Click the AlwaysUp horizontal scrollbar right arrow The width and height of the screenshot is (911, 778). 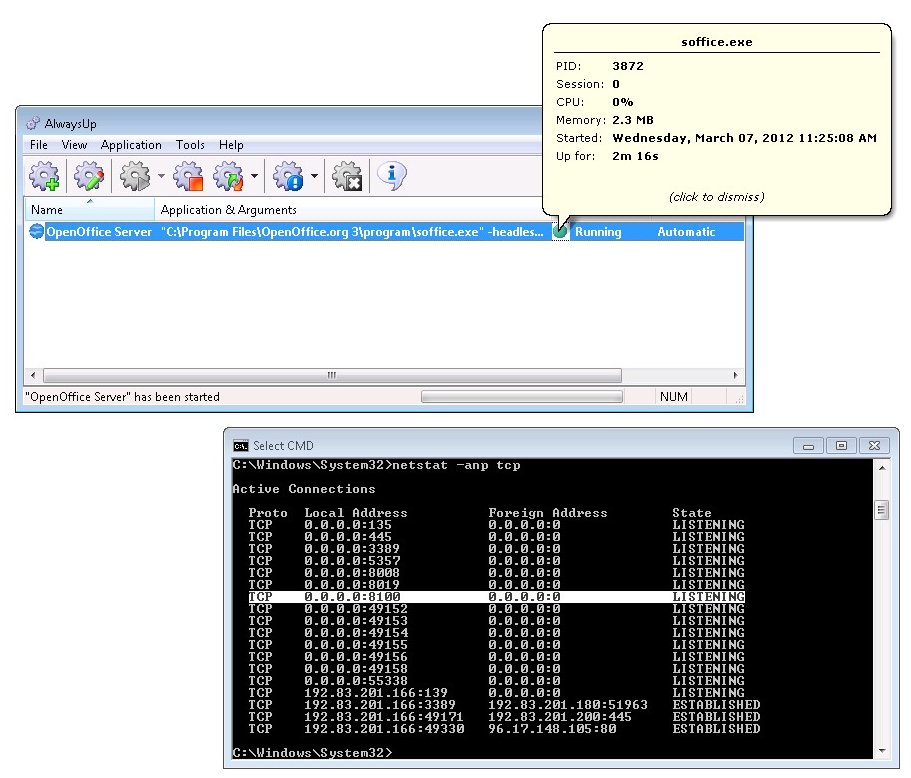tap(736, 375)
